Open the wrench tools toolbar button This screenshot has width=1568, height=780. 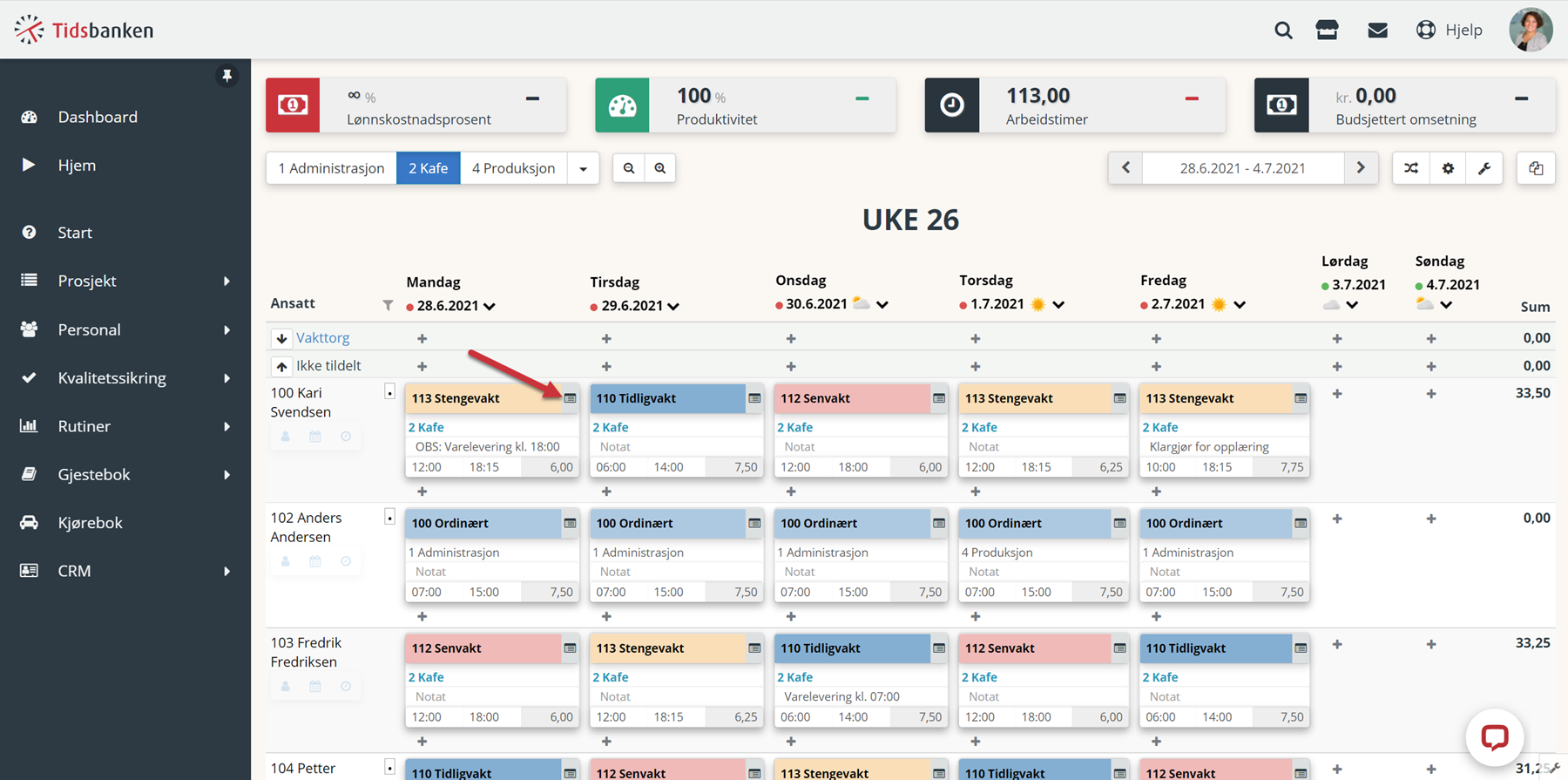pos(1484,168)
